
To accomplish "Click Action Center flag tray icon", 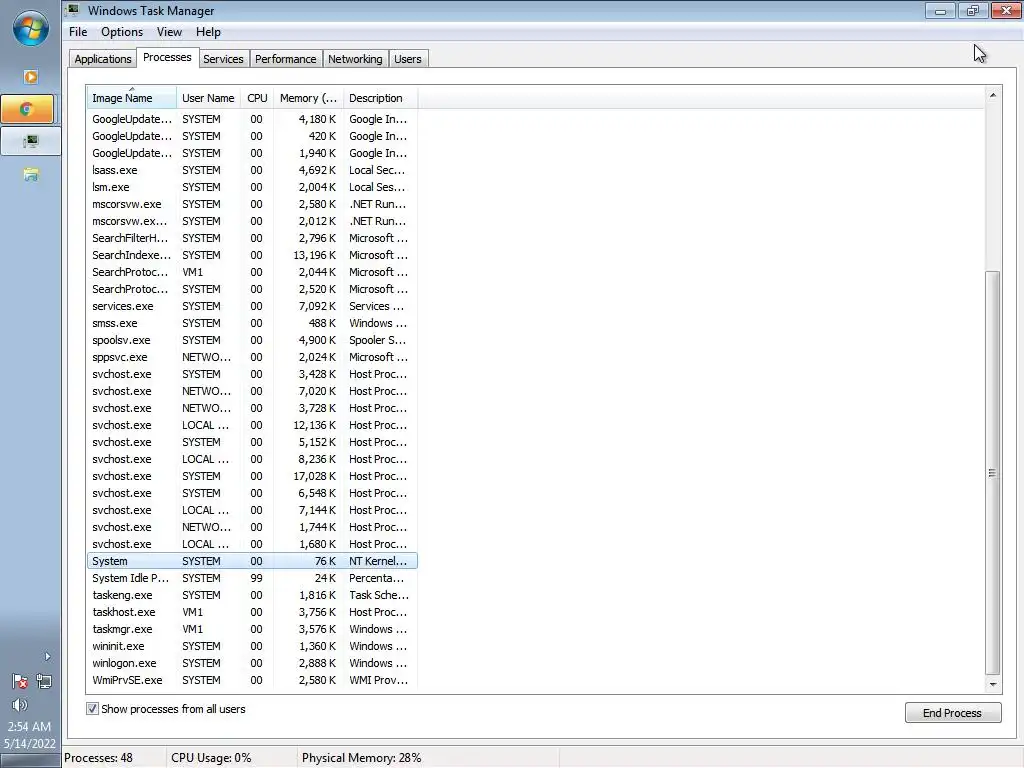I will (20, 681).
